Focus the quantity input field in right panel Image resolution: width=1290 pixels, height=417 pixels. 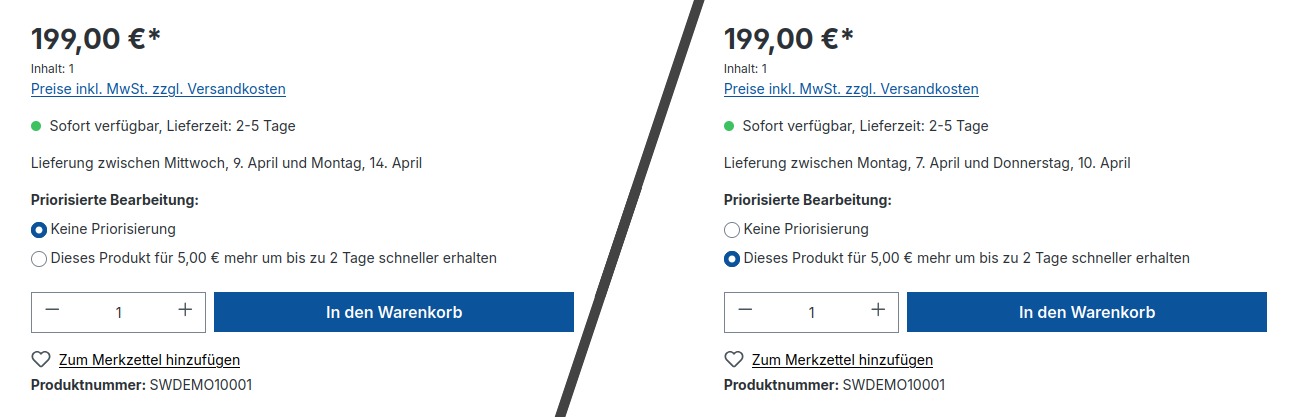[811, 312]
